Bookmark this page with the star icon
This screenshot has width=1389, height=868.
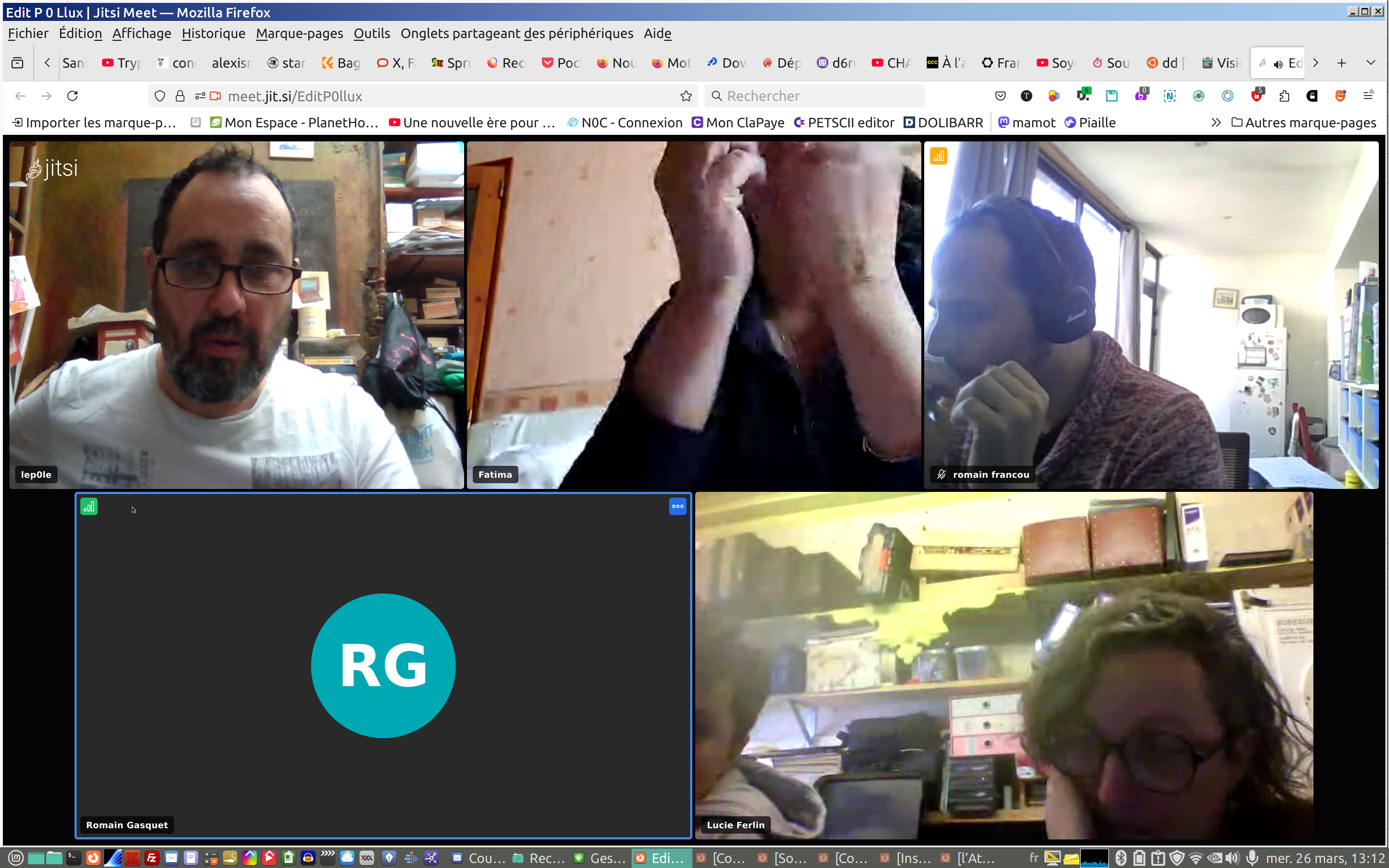[x=686, y=96]
